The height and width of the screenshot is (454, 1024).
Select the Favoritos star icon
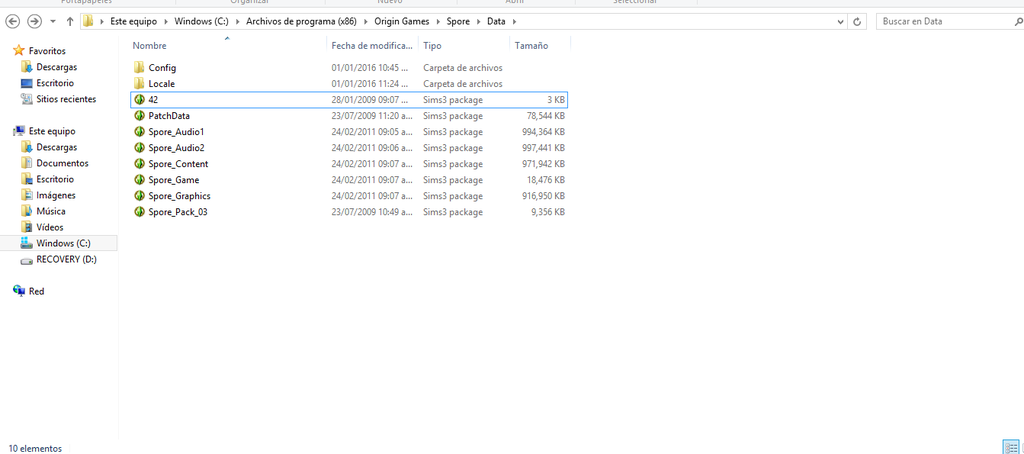click(x=18, y=51)
